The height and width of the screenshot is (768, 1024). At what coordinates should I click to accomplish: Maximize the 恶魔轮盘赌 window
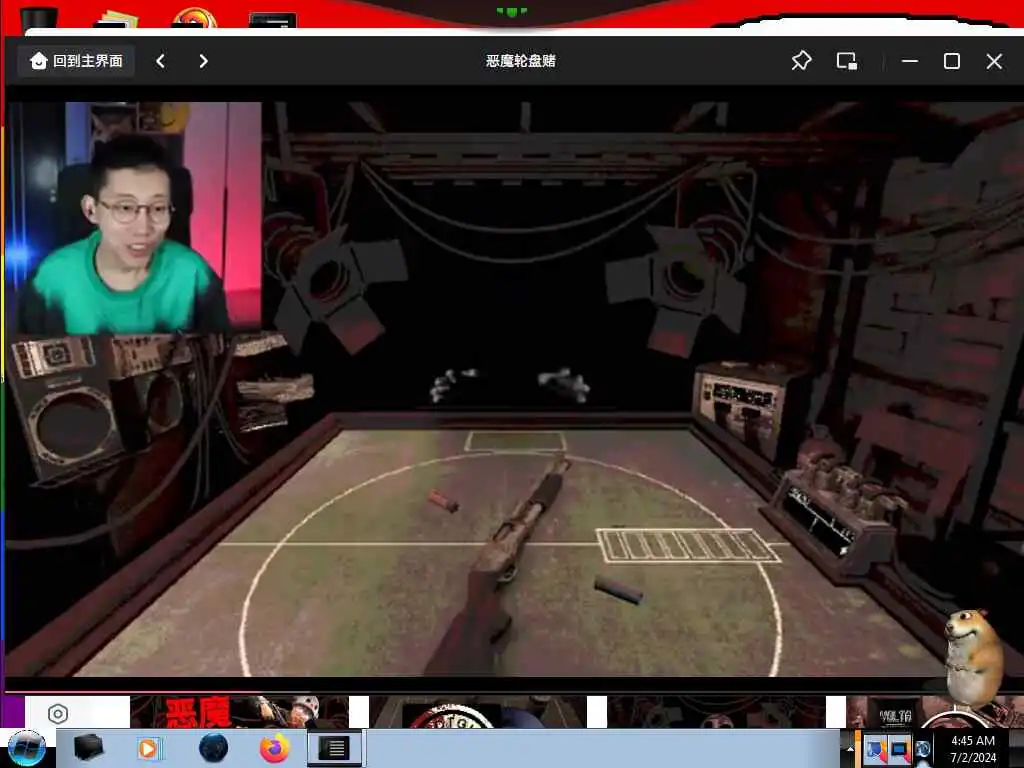point(952,61)
